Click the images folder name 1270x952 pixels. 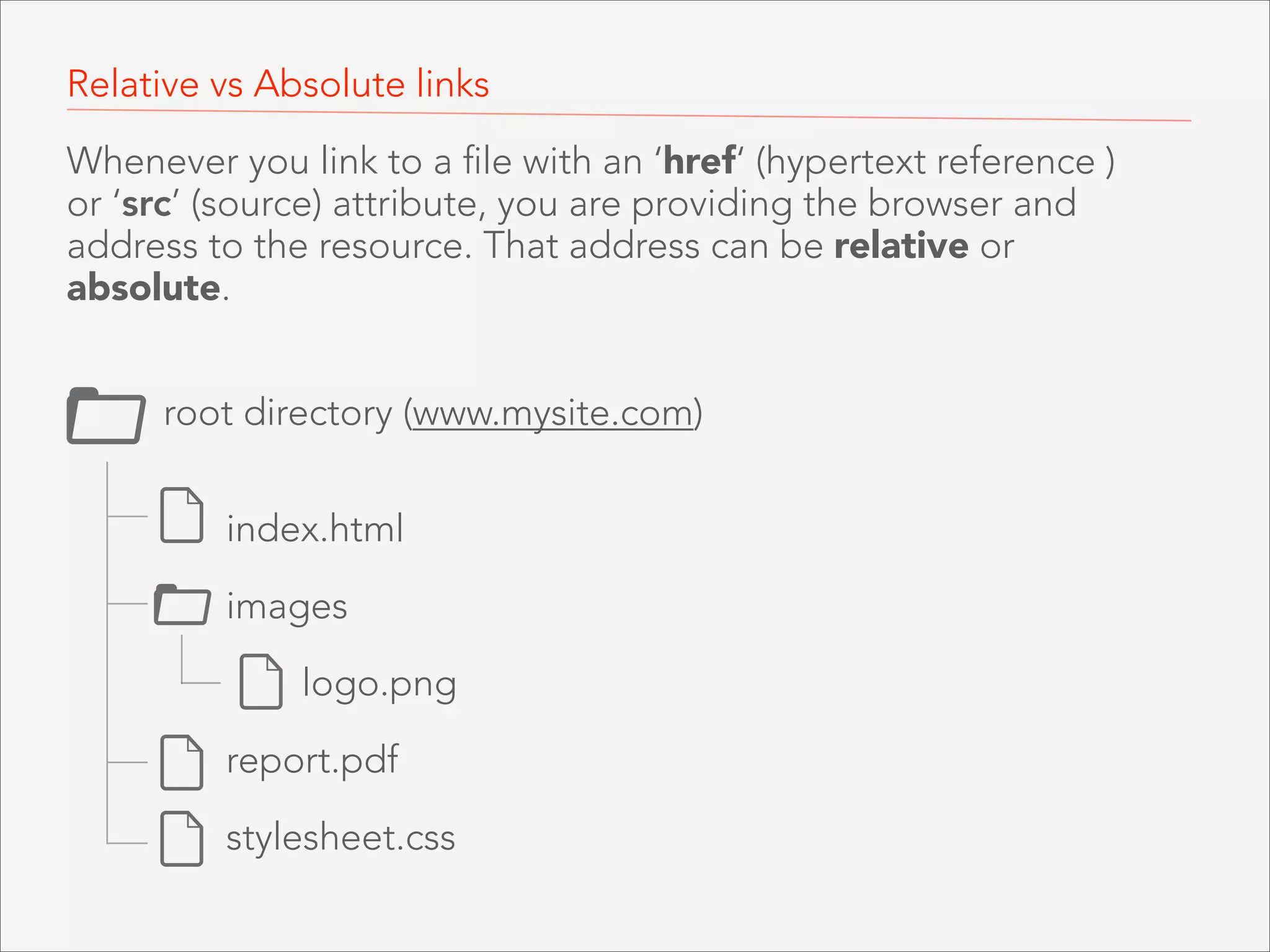tap(286, 606)
